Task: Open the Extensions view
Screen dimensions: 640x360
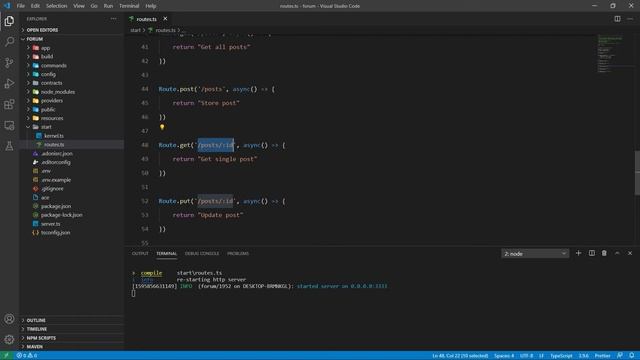Action: pyautogui.click(x=9, y=104)
